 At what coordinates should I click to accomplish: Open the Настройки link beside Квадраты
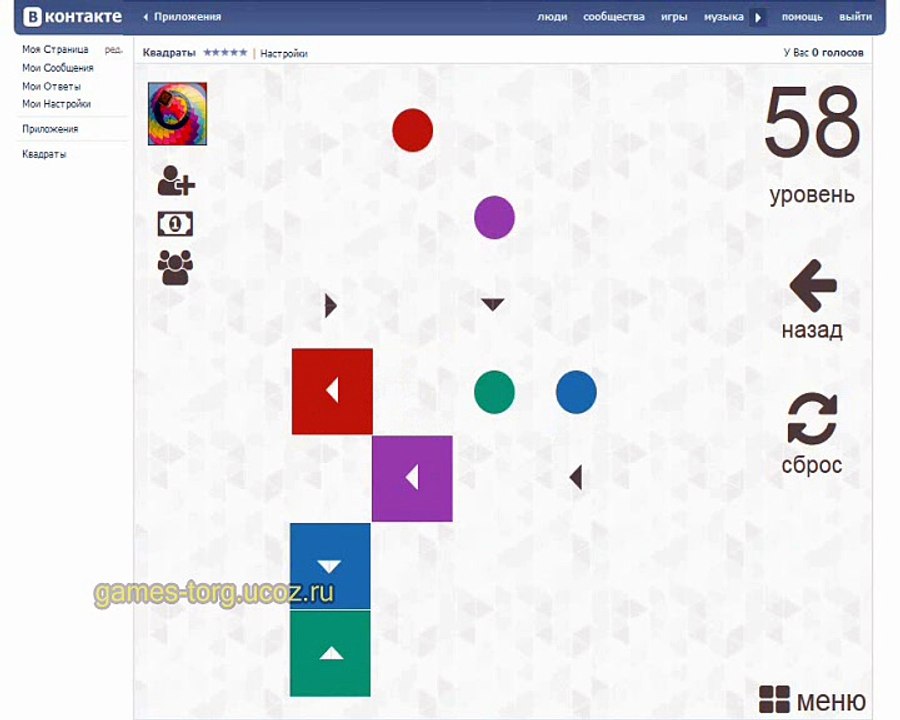(x=284, y=53)
